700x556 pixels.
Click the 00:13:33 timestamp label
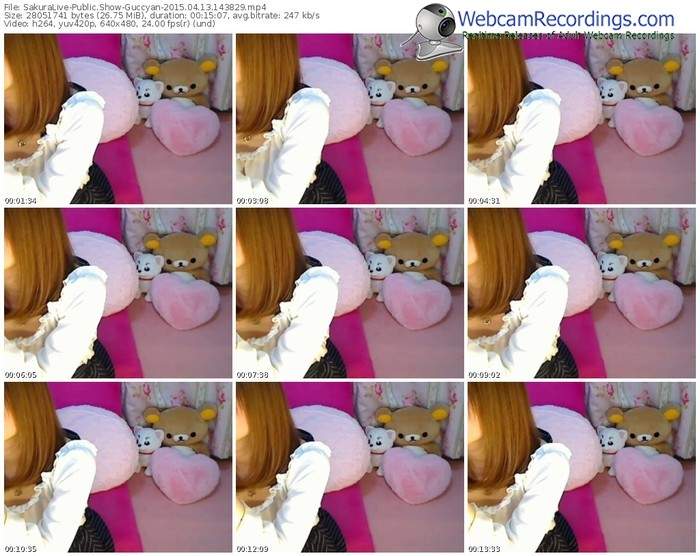pos(483,547)
